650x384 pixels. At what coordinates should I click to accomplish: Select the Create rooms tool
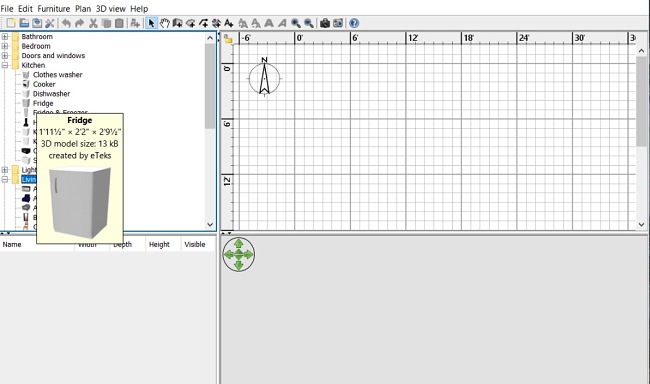coord(190,23)
